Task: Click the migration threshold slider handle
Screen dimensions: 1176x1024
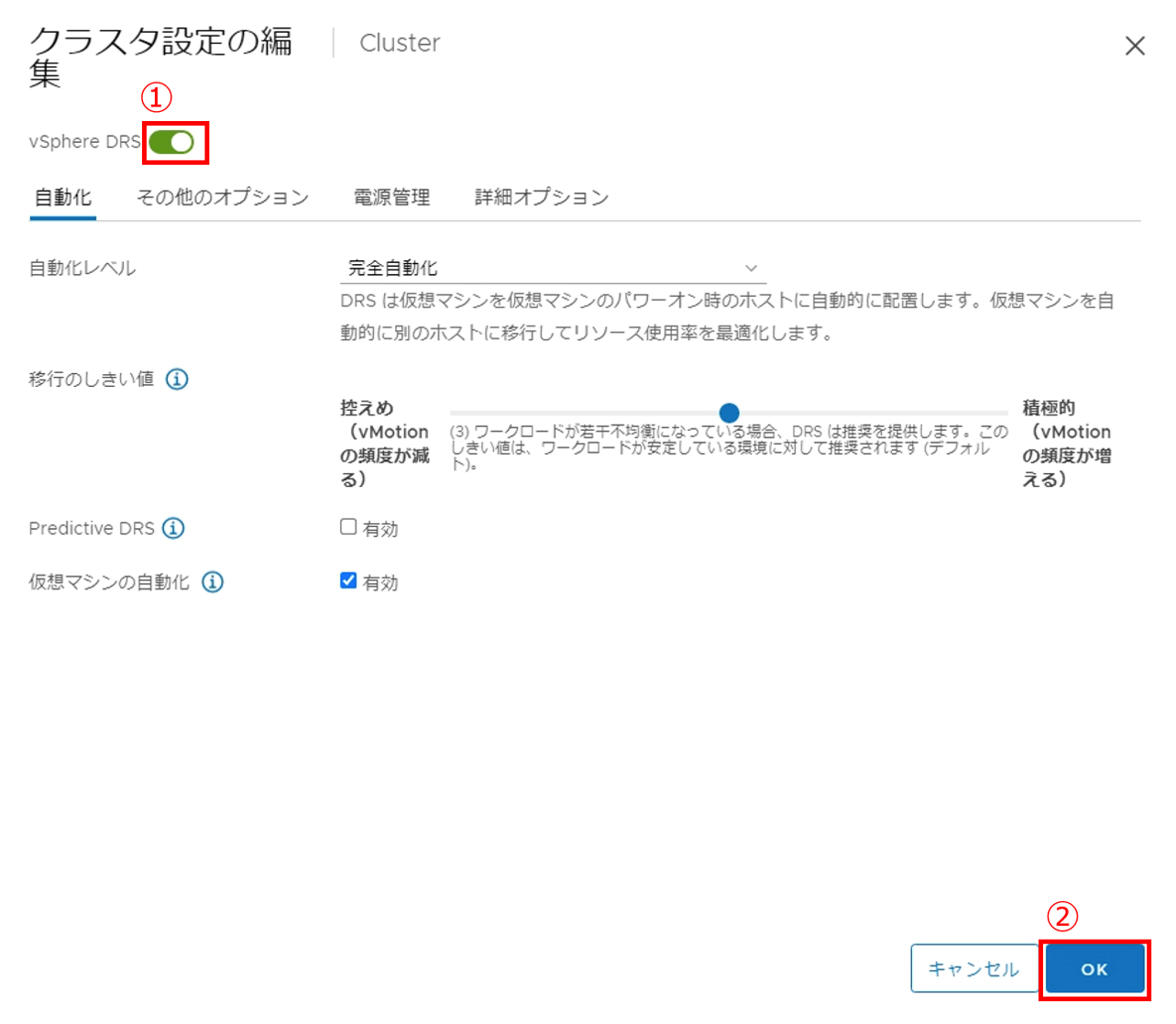Action: [x=730, y=413]
